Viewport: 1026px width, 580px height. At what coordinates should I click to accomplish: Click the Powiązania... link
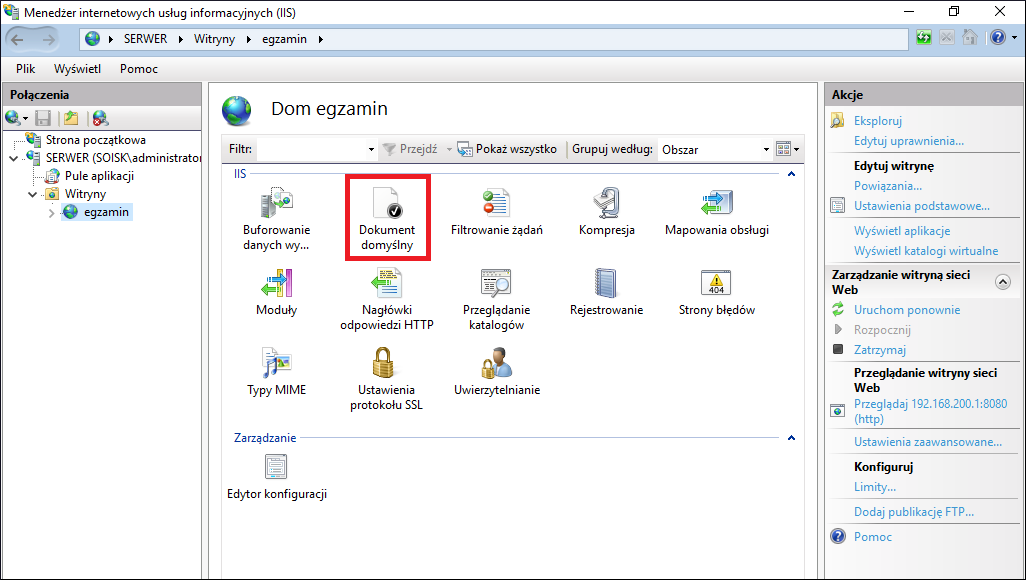(887, 186)
